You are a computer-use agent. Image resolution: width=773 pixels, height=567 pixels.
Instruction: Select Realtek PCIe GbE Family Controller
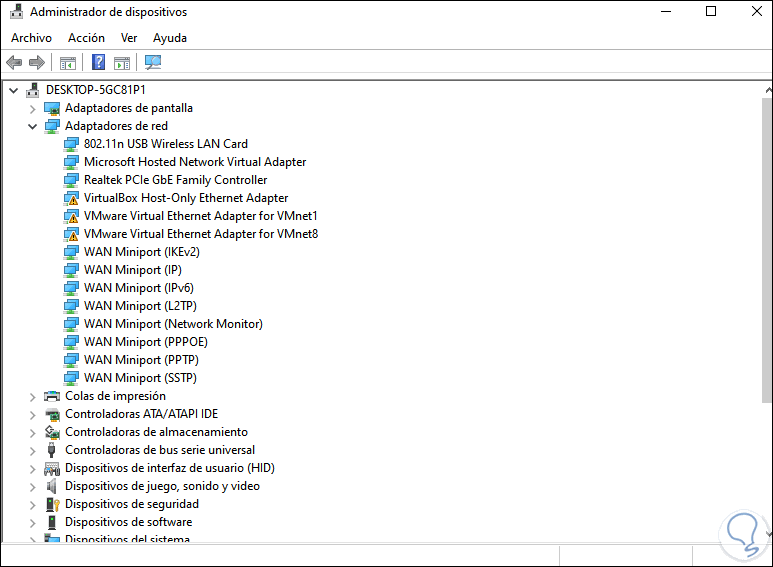pyautogui.click(x=176, y=180)
